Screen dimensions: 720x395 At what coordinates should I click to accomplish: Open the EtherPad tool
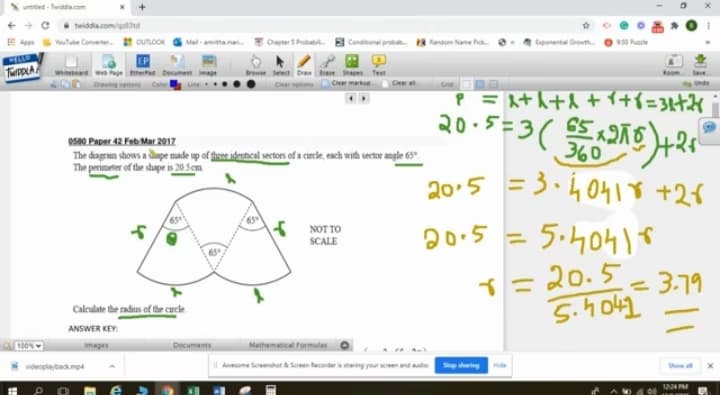point(142,65)
